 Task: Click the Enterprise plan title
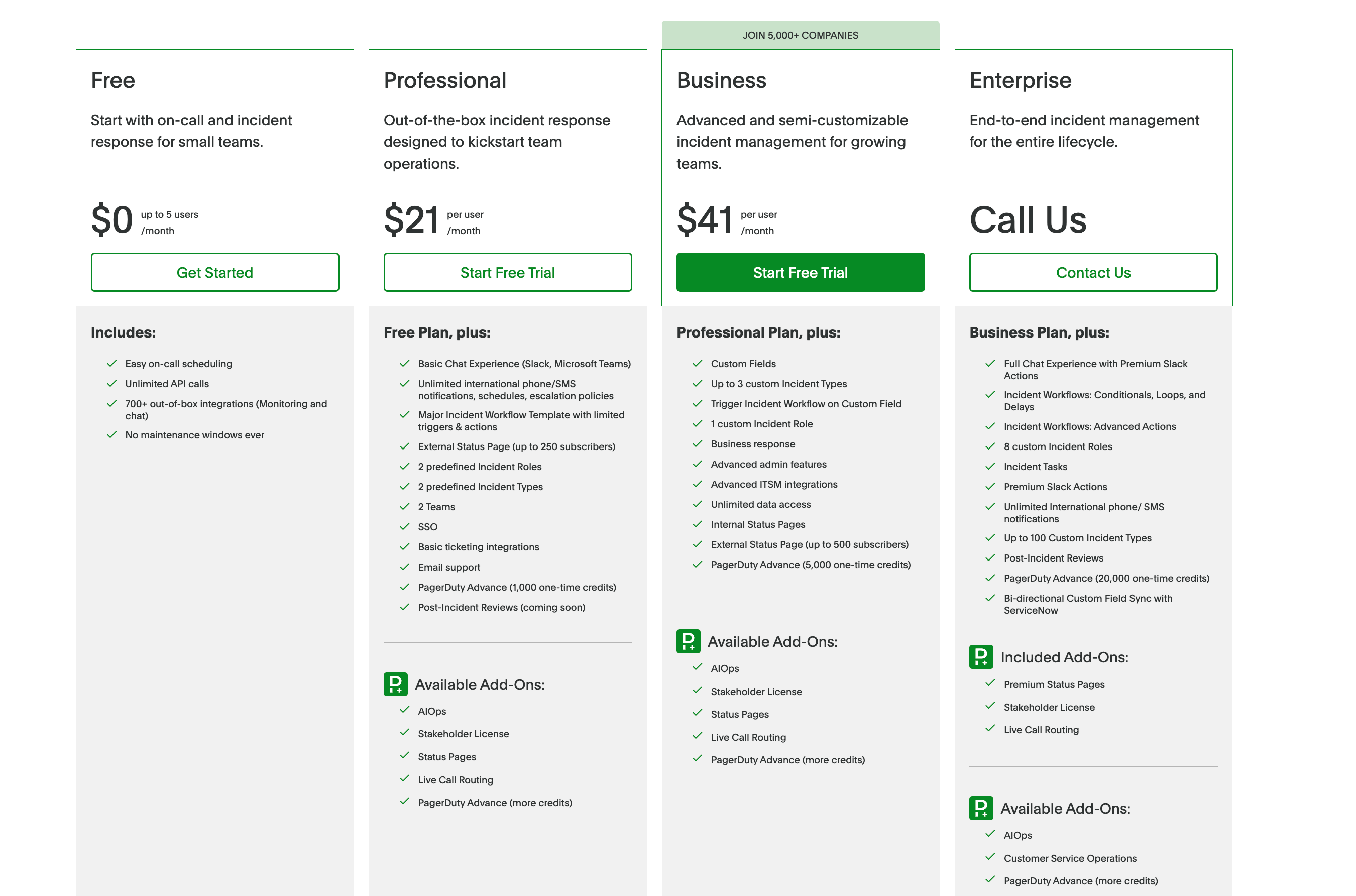pos(1021,80)
